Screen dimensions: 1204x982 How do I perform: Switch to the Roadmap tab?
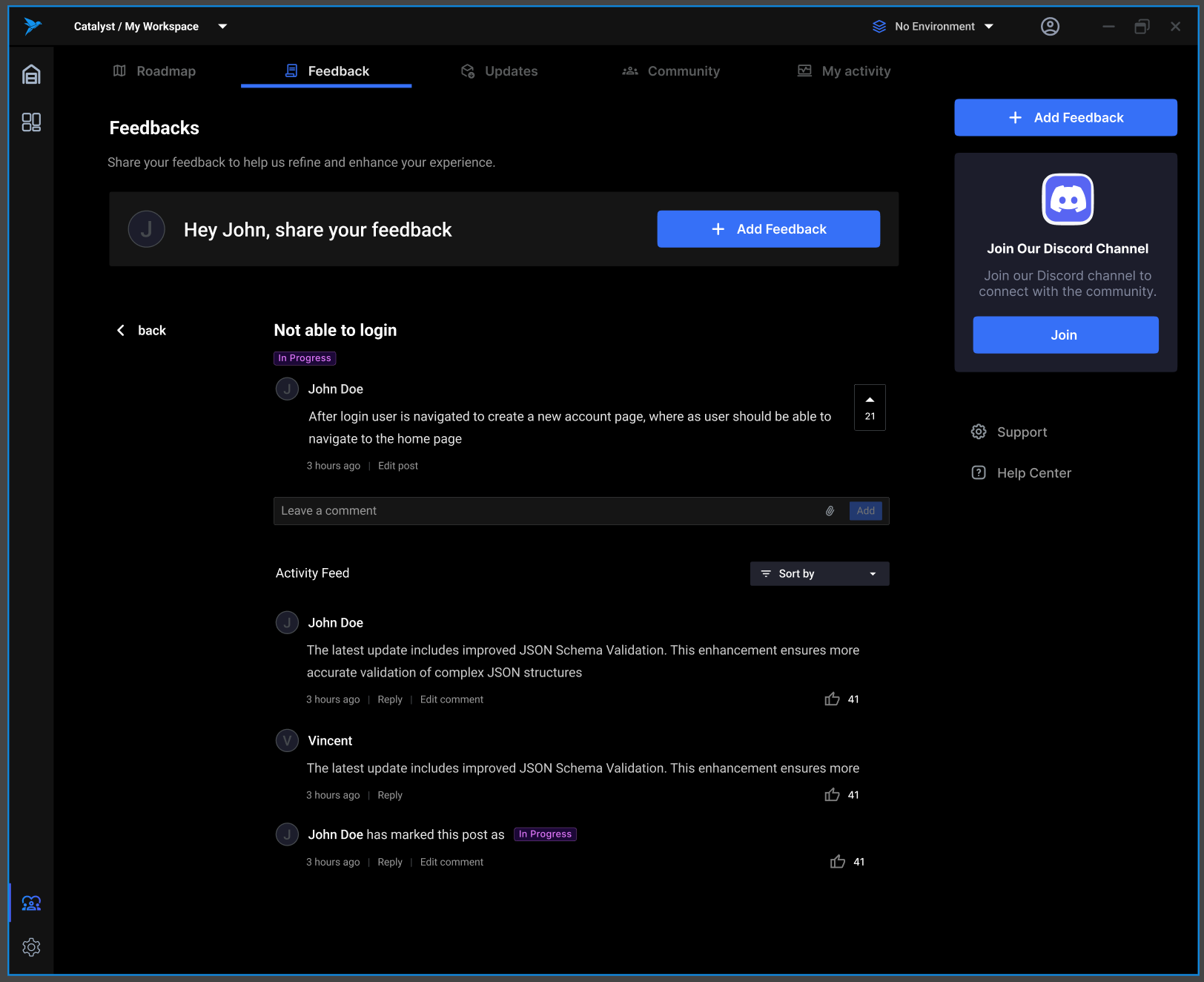(x=154, y=71)
